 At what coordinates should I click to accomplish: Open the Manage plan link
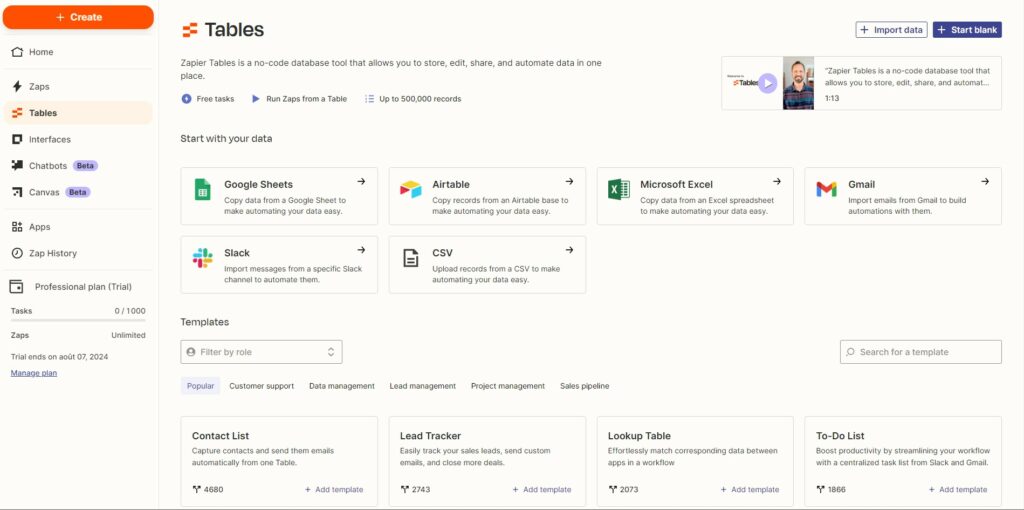tap(34, 373)
